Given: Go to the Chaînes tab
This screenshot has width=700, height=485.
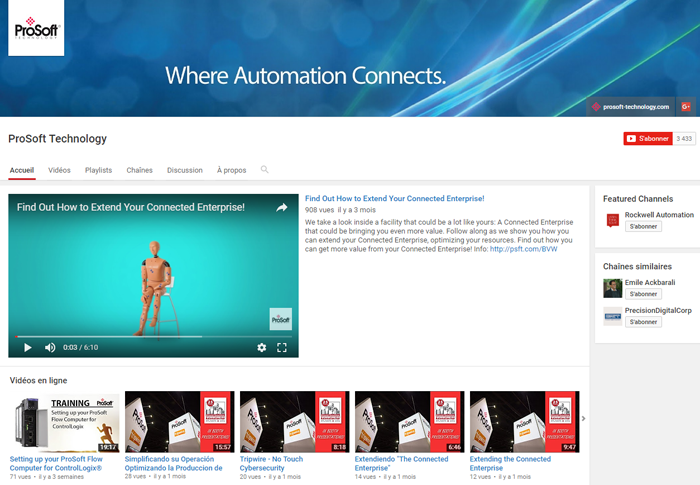Looking at the screenshot, I should pos(139,170).
